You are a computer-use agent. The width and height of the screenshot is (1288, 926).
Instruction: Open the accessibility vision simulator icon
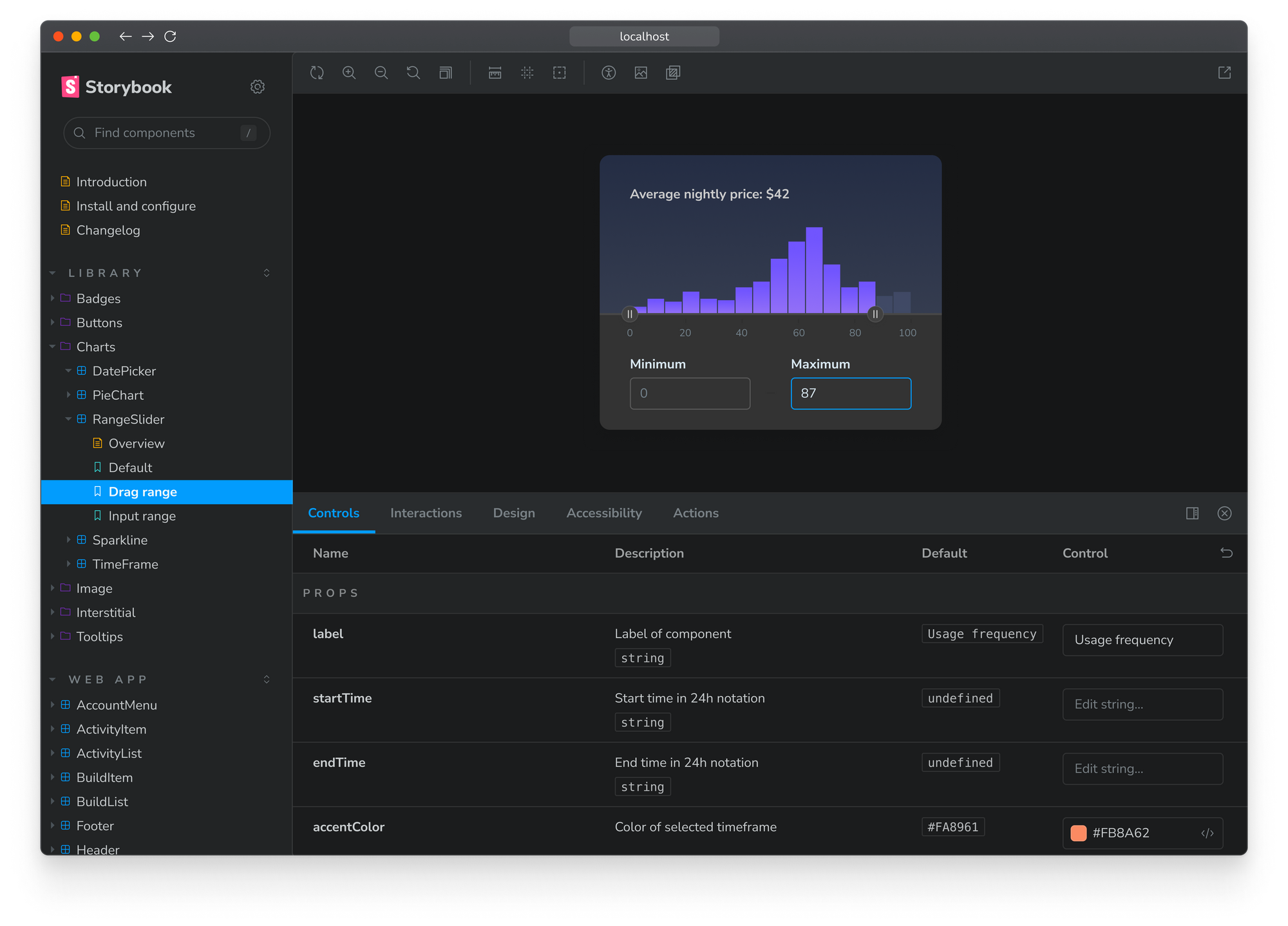[609, 73]
